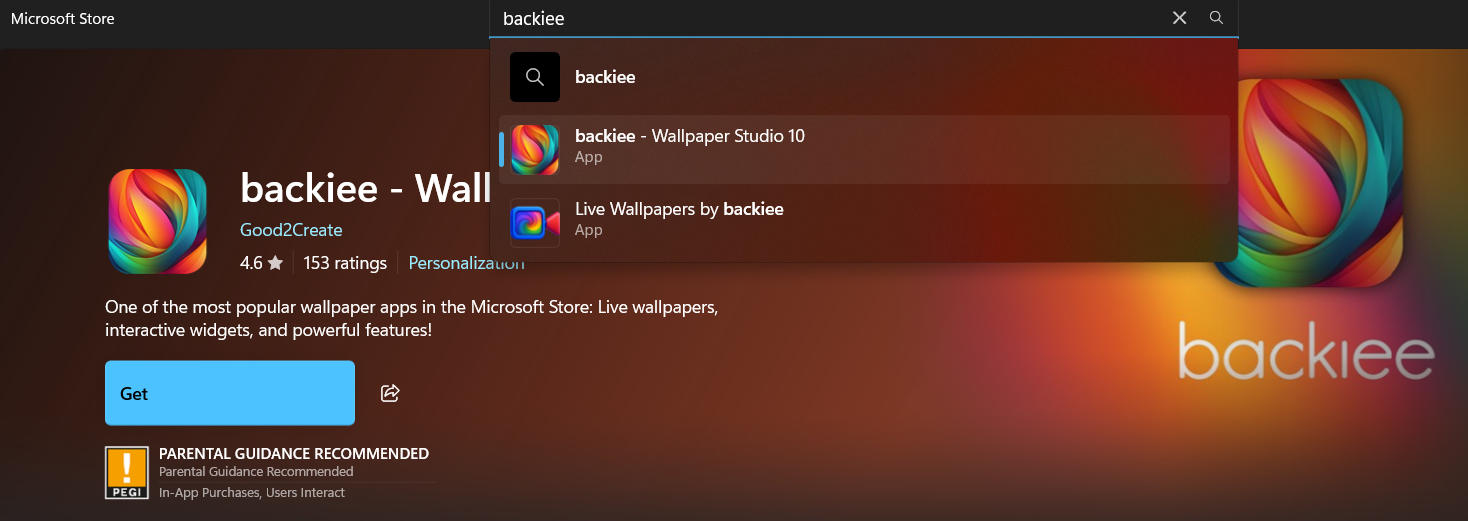Open the Good2Create publisher link
The image size is (1468, 521).
click(291, 230)
